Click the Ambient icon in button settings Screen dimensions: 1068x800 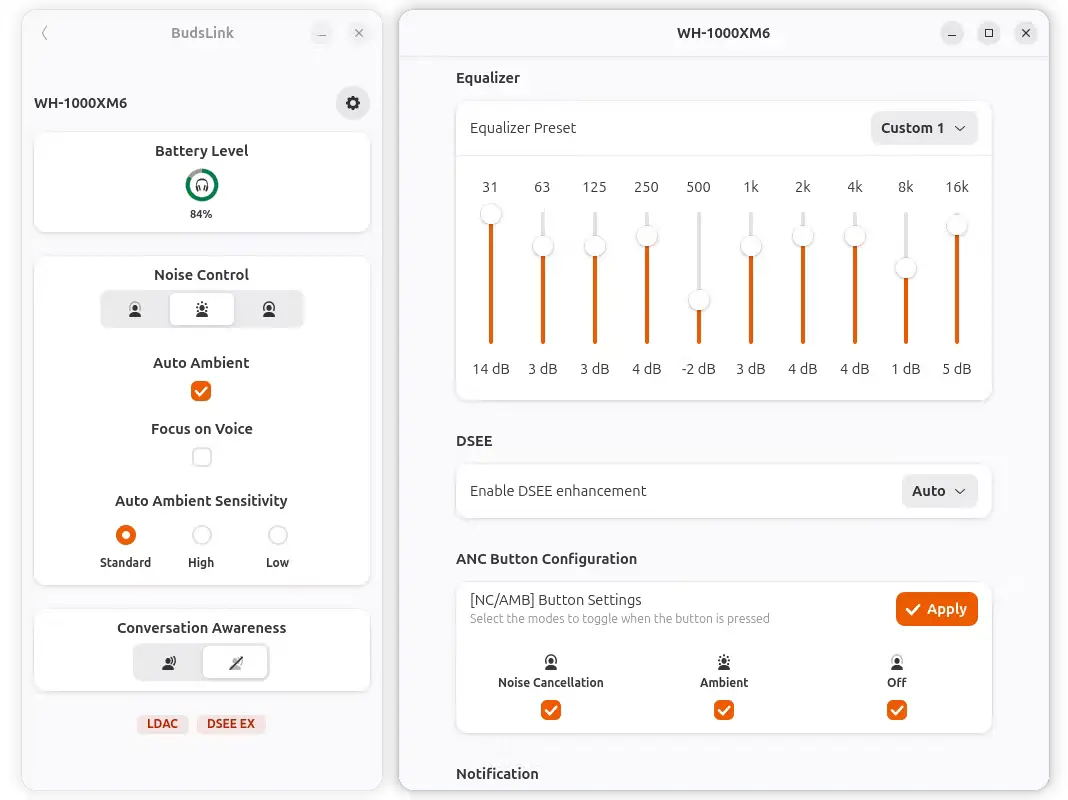coord(723,662)
